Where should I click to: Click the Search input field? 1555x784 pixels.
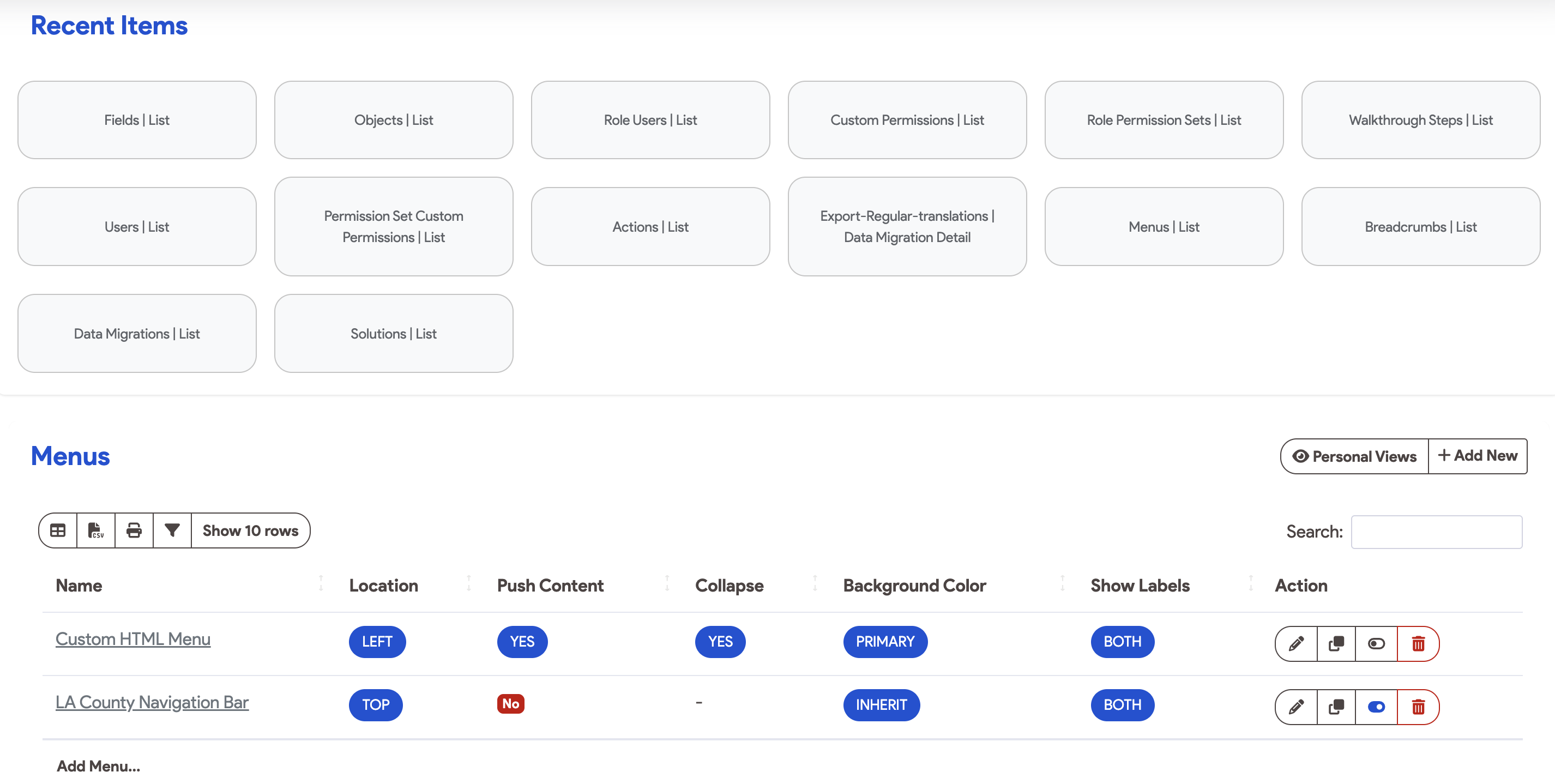pyautogui.click(x=1436, y=532)
